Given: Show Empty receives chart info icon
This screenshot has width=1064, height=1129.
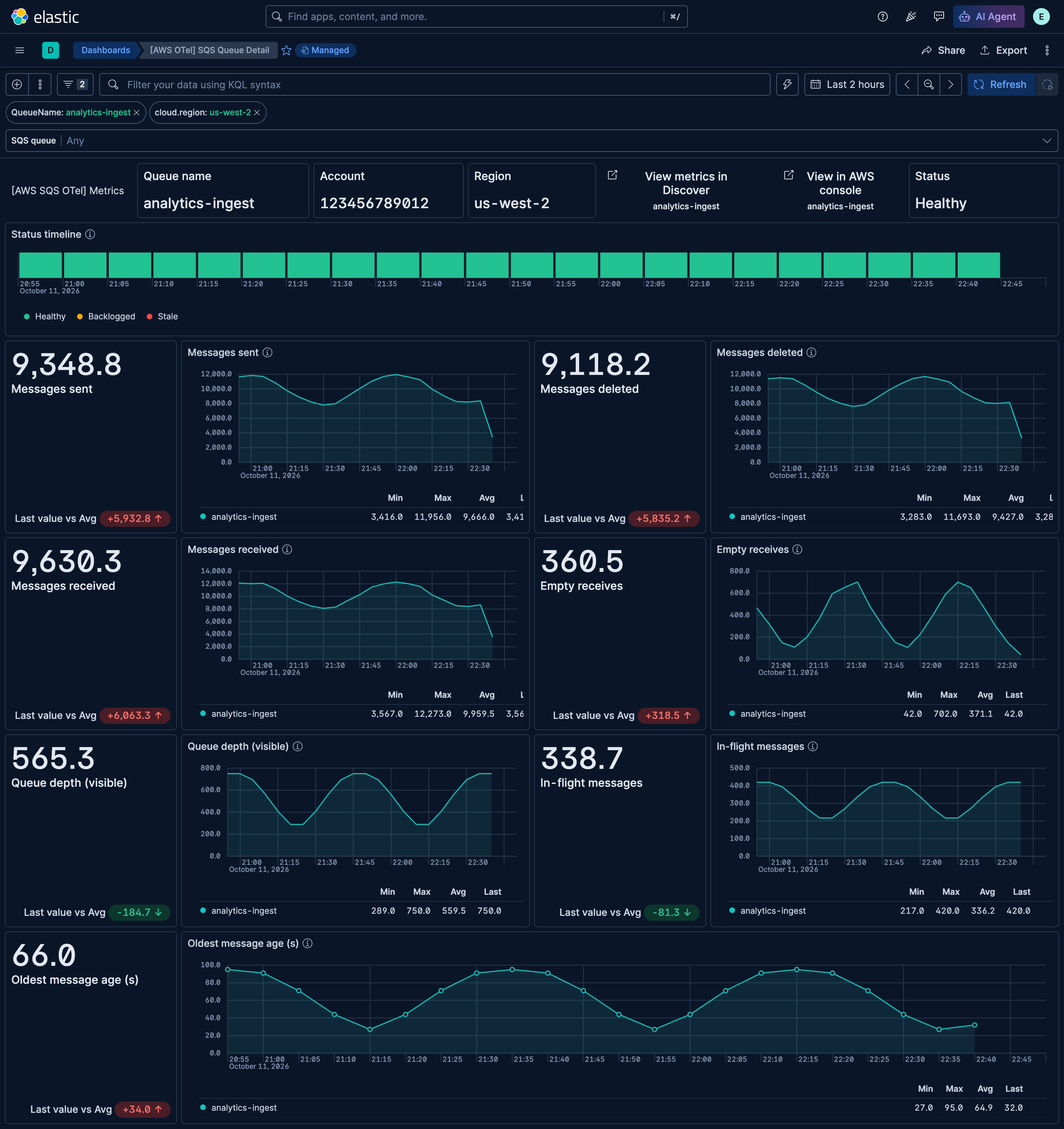Looking at the screenshot, I should pyautogui.click(x=797, y=549).
